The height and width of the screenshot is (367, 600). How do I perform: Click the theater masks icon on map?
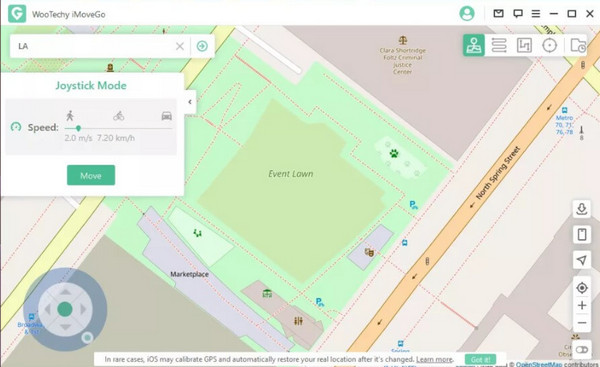click(369, 252)
